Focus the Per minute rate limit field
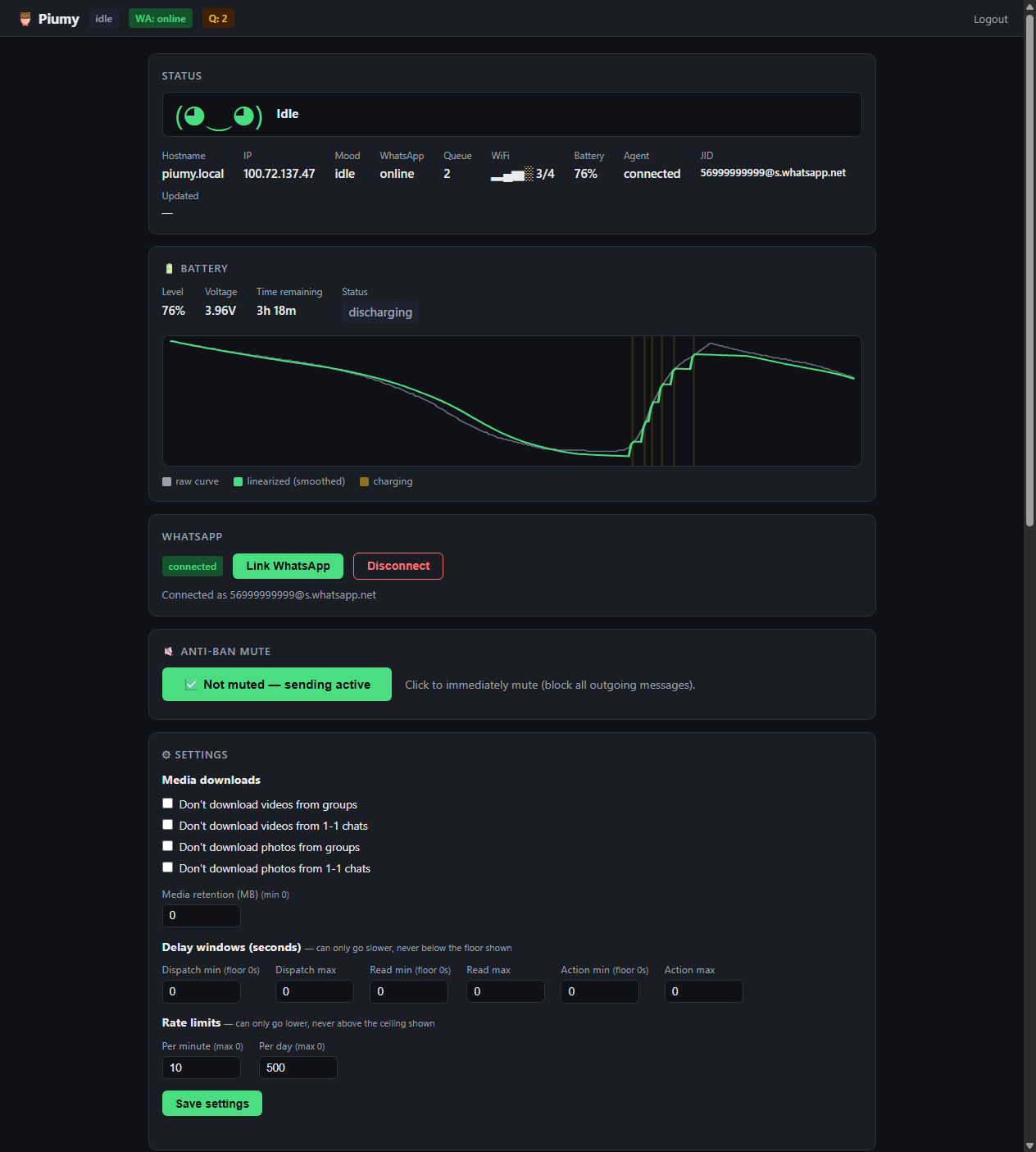This screenshot has width=1036, height=1152. coord(202,1068)
